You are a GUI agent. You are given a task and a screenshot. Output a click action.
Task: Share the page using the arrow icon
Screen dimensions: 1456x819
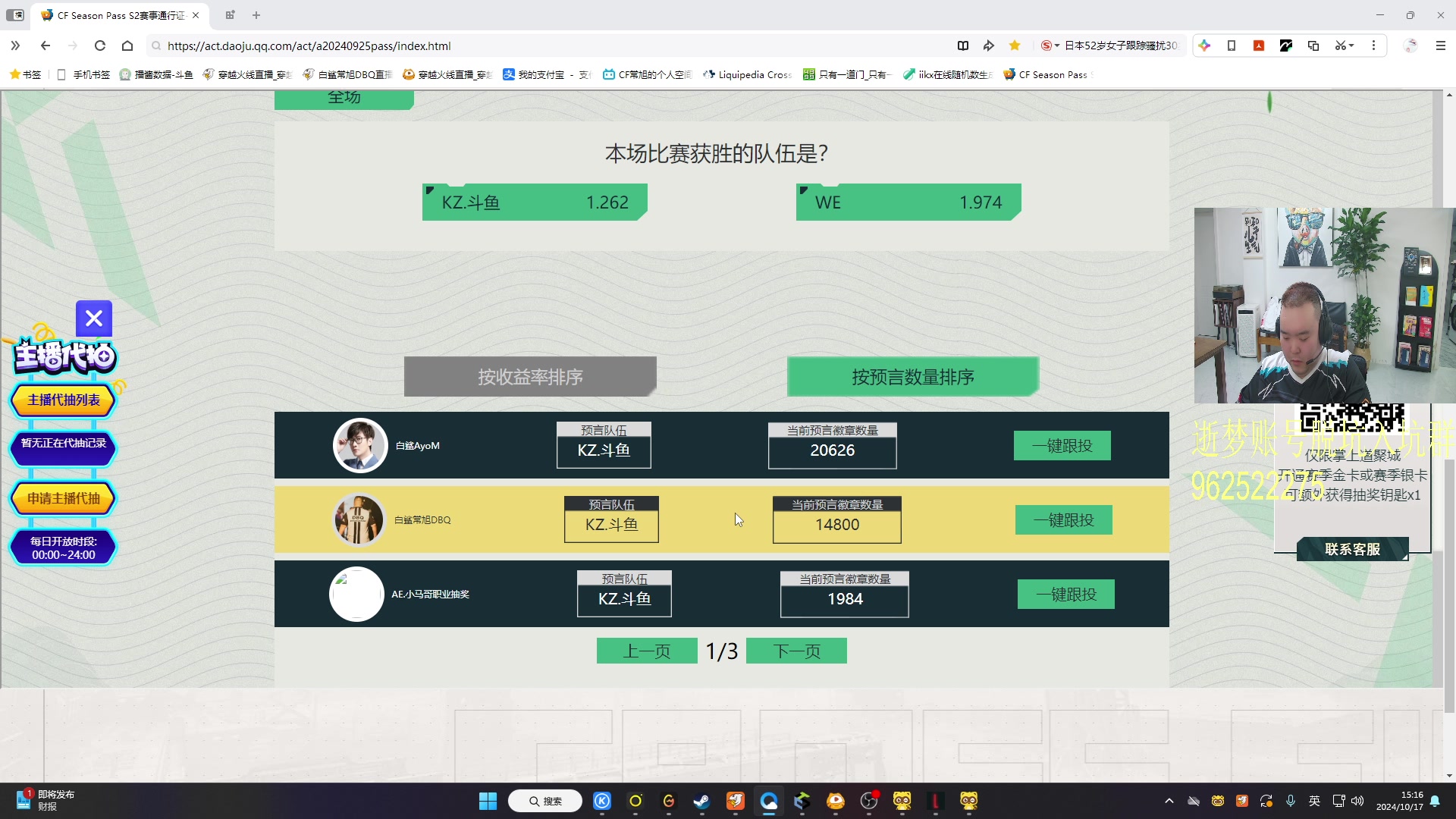[988, 45]
